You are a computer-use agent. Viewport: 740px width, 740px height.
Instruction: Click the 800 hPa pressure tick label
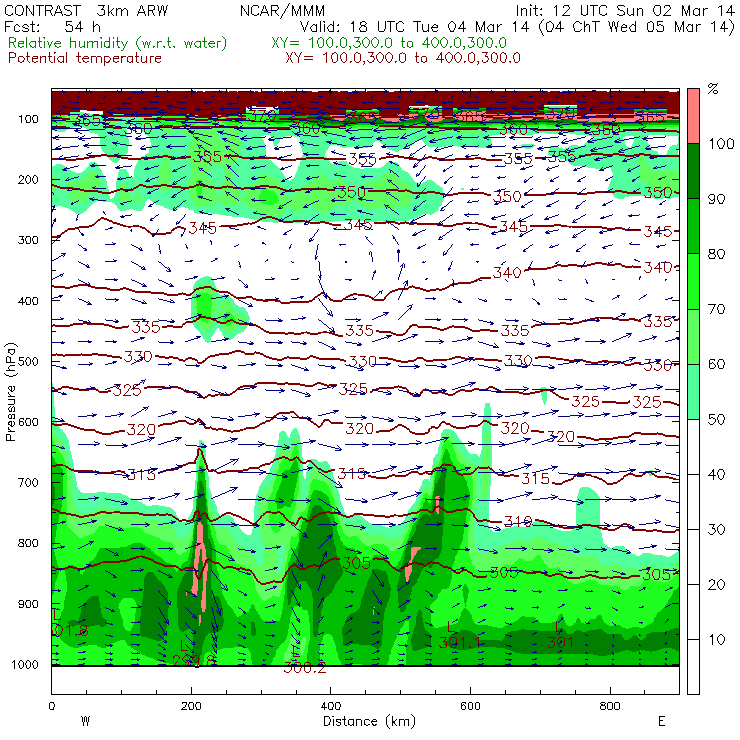pos(28,543)
